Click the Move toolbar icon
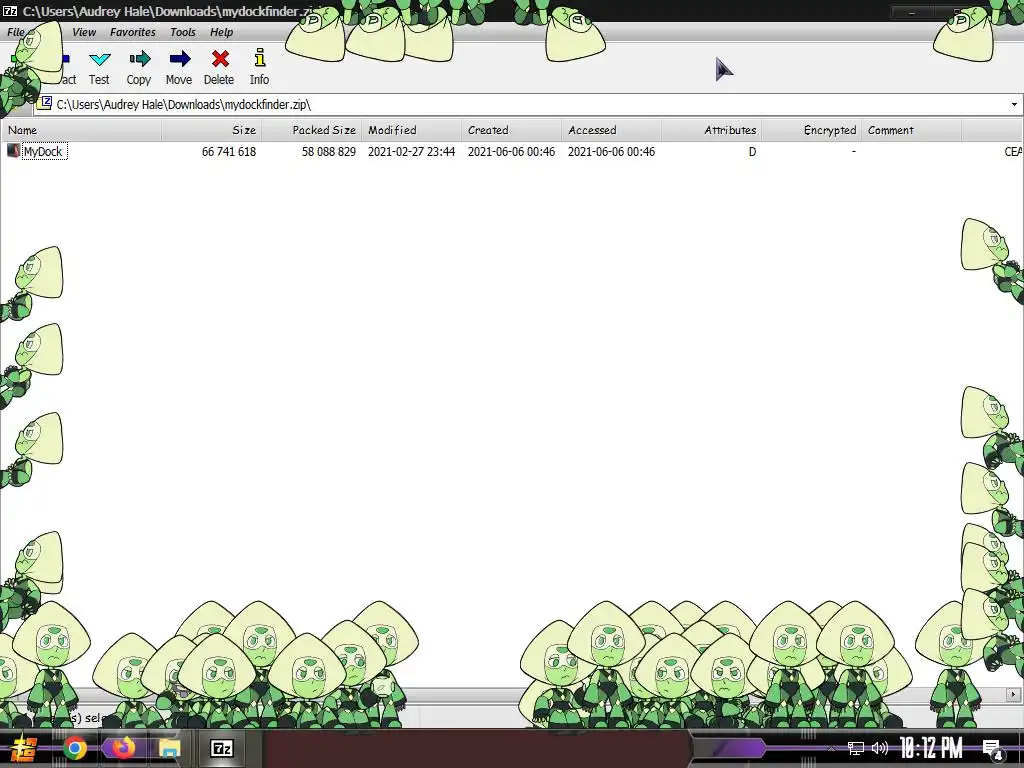This screenshot has height=768, width=1024. [180, 59]
